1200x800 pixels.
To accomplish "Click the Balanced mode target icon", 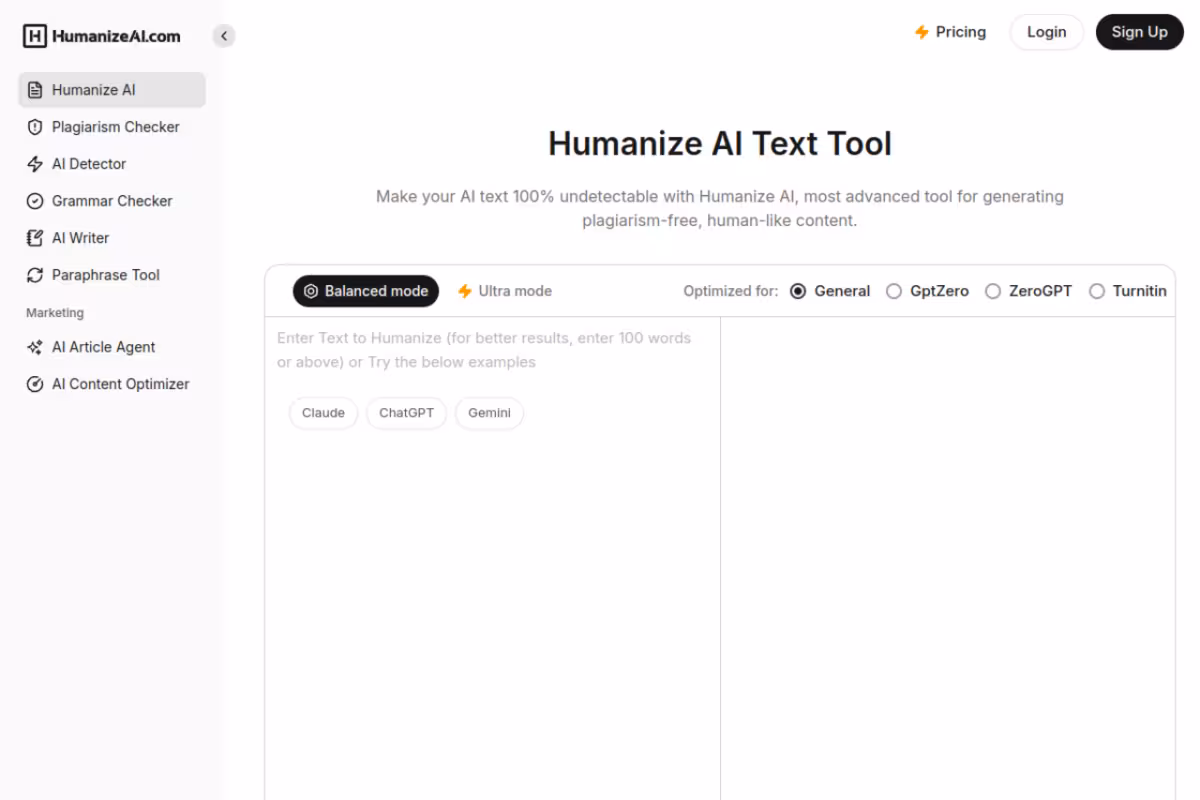I will click(x=311, y=291).
